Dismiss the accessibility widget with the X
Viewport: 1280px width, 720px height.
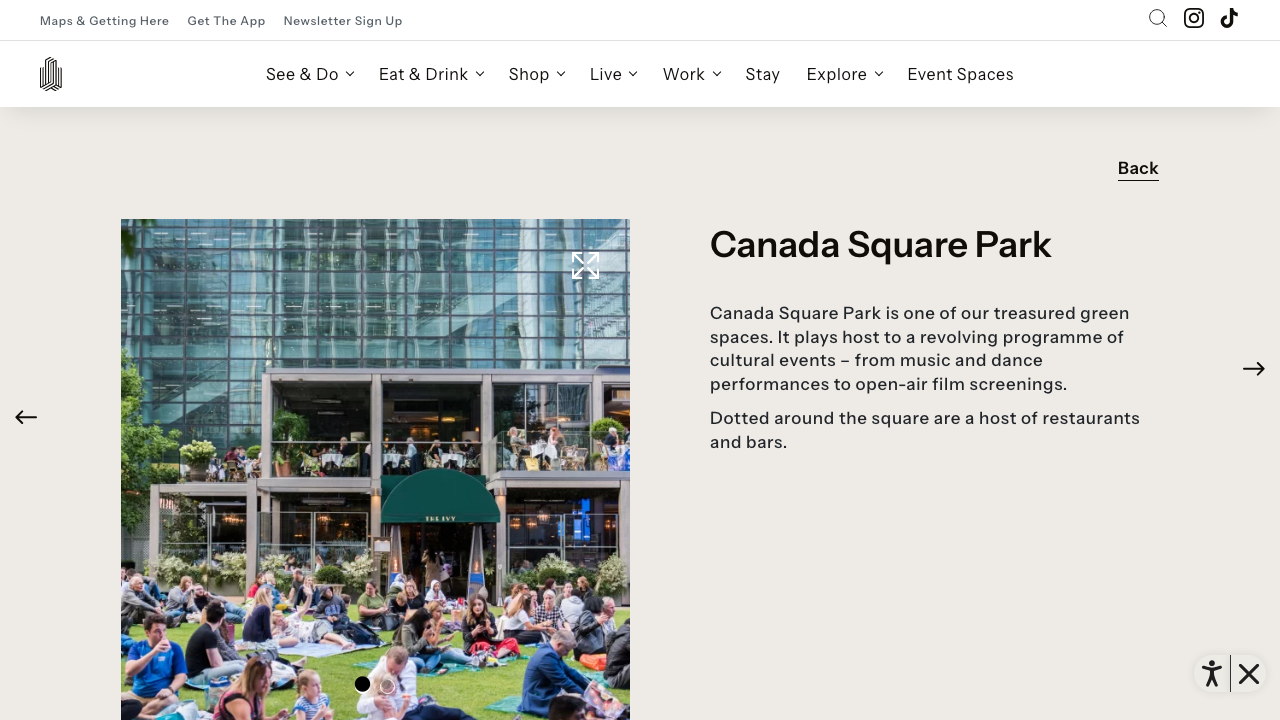pos(1248,674)
